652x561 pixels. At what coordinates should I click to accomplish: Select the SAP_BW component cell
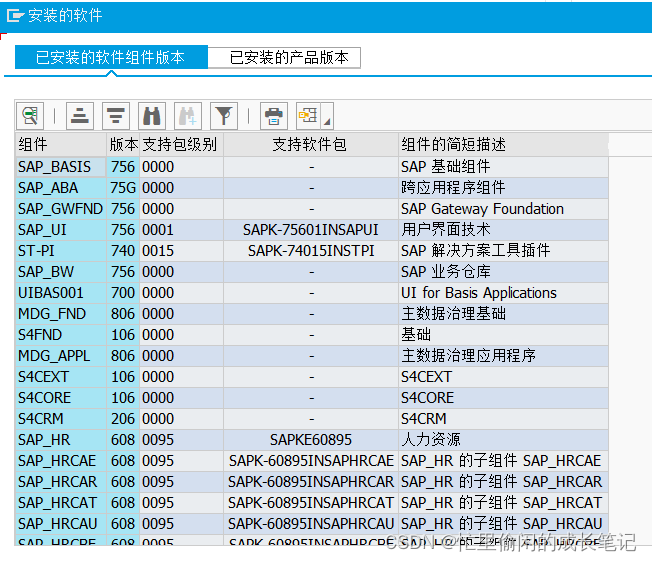click(x=61, y=272)
